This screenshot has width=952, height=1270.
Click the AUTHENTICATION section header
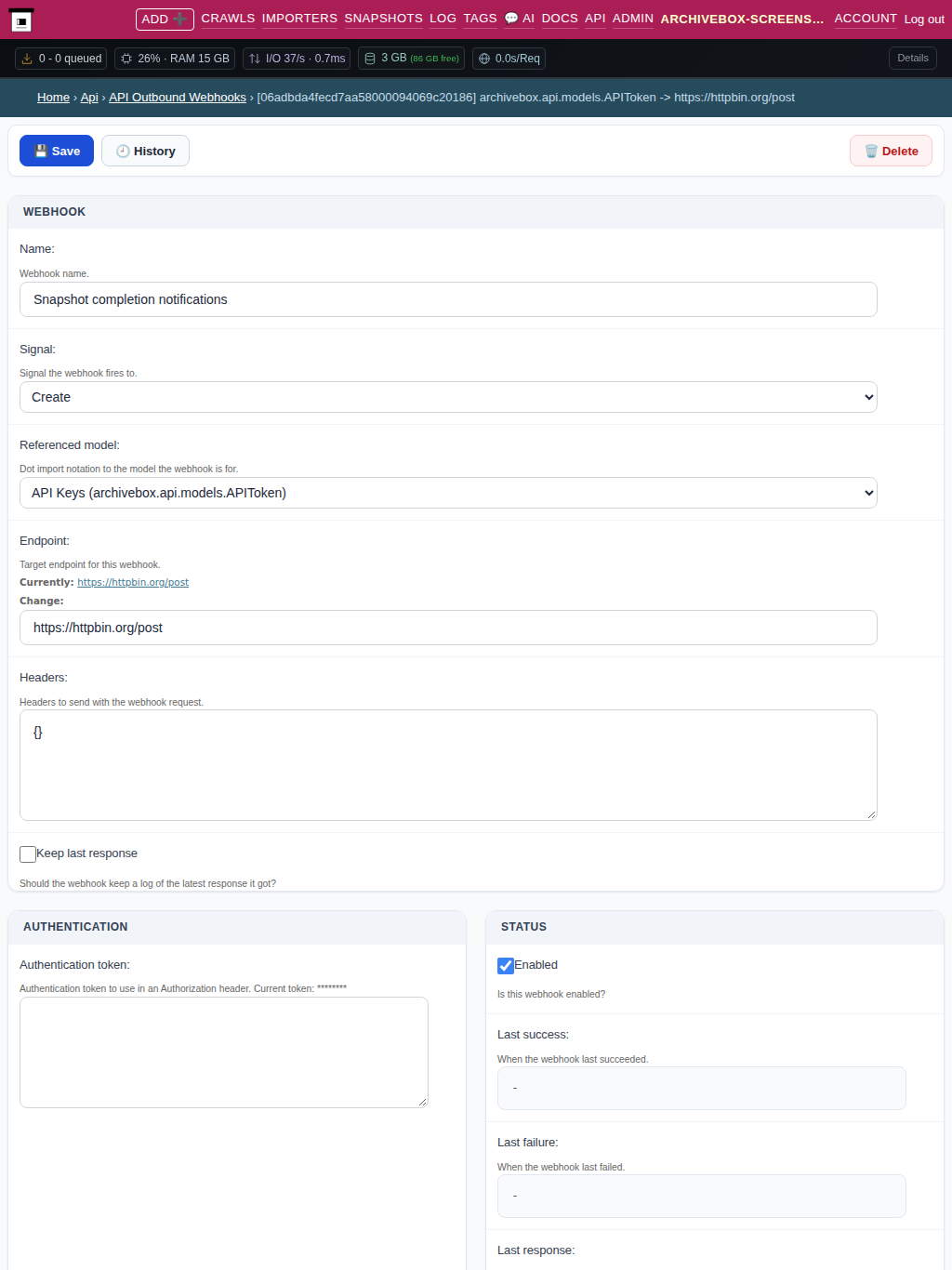pyautogui.click(x=237, y=927)
